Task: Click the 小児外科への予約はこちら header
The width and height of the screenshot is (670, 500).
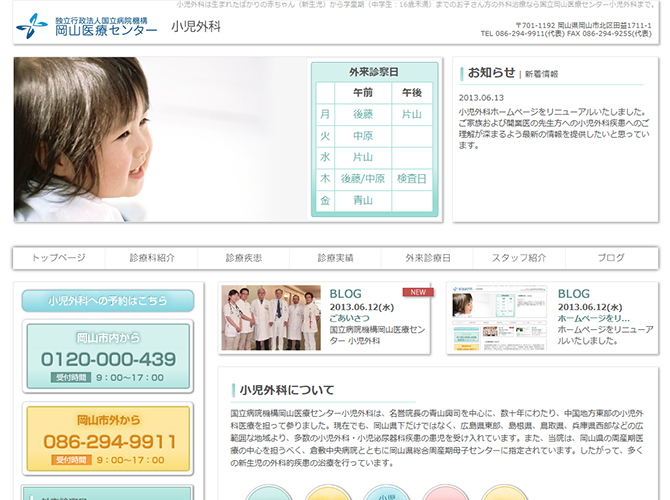Action: pos(107,300)
